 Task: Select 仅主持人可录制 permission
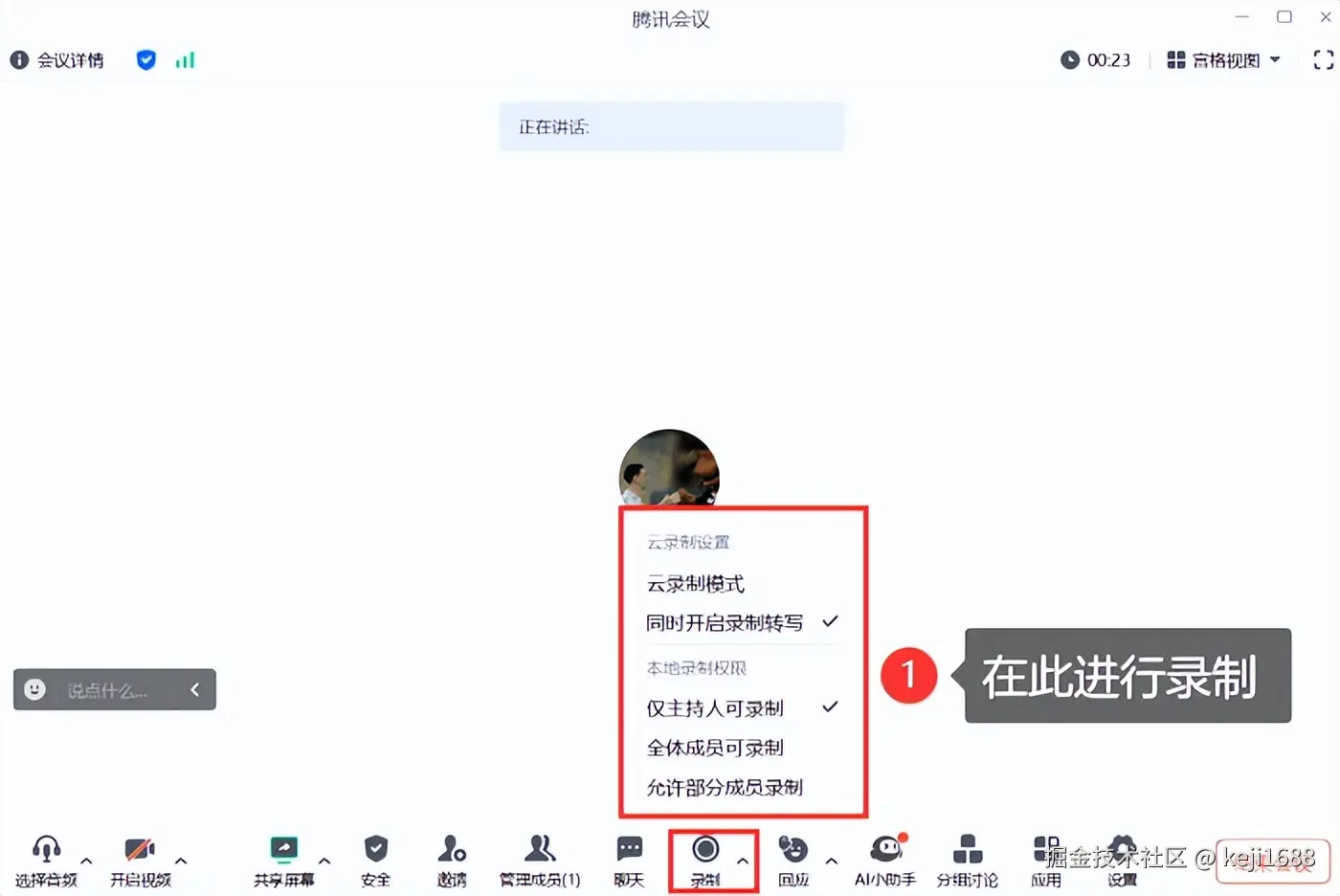tap(743, 708)
